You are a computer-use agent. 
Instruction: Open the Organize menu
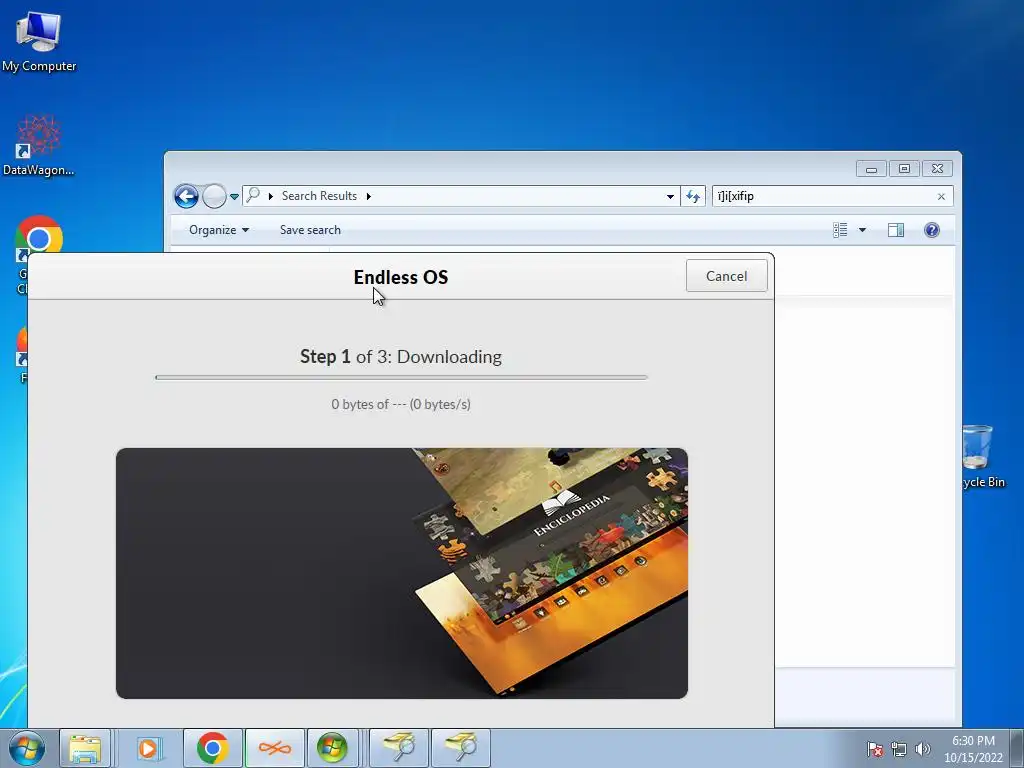pyautogui.click(x=219, y=230)
